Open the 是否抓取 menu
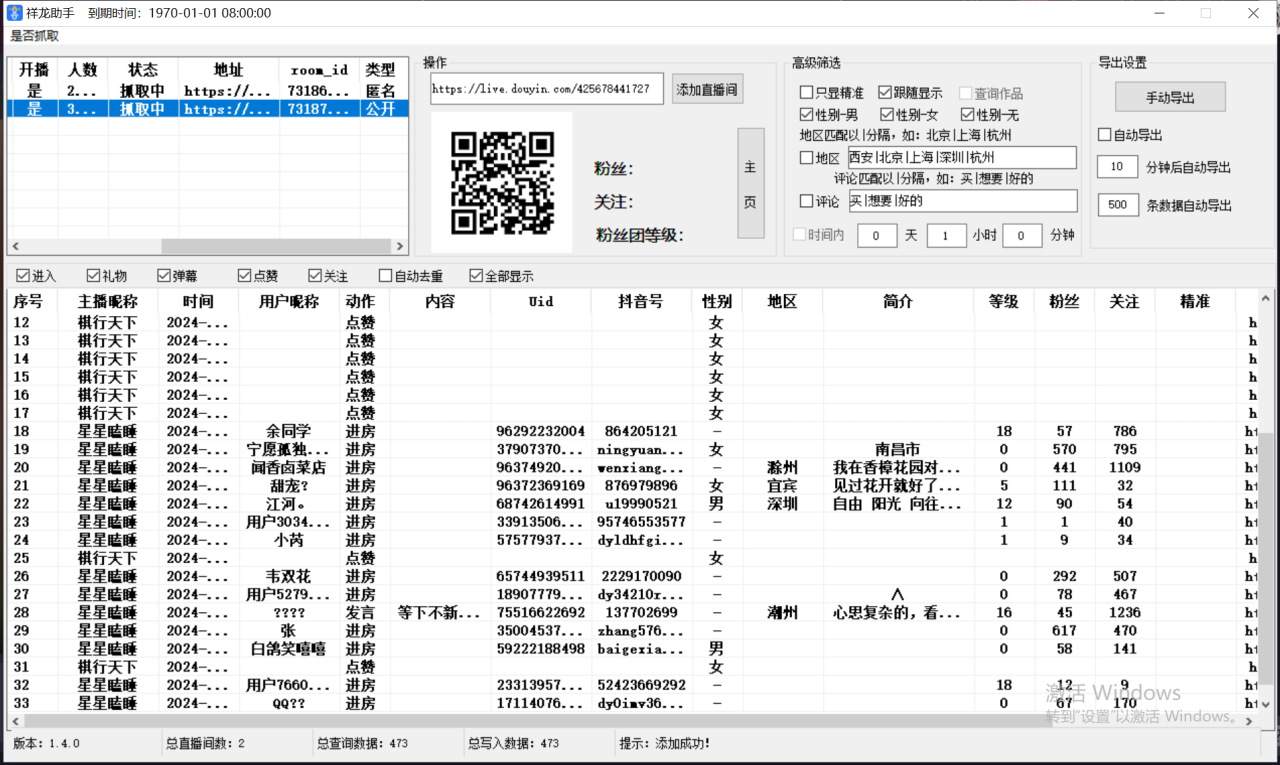 pyautogui.click(x=35, y=36)
